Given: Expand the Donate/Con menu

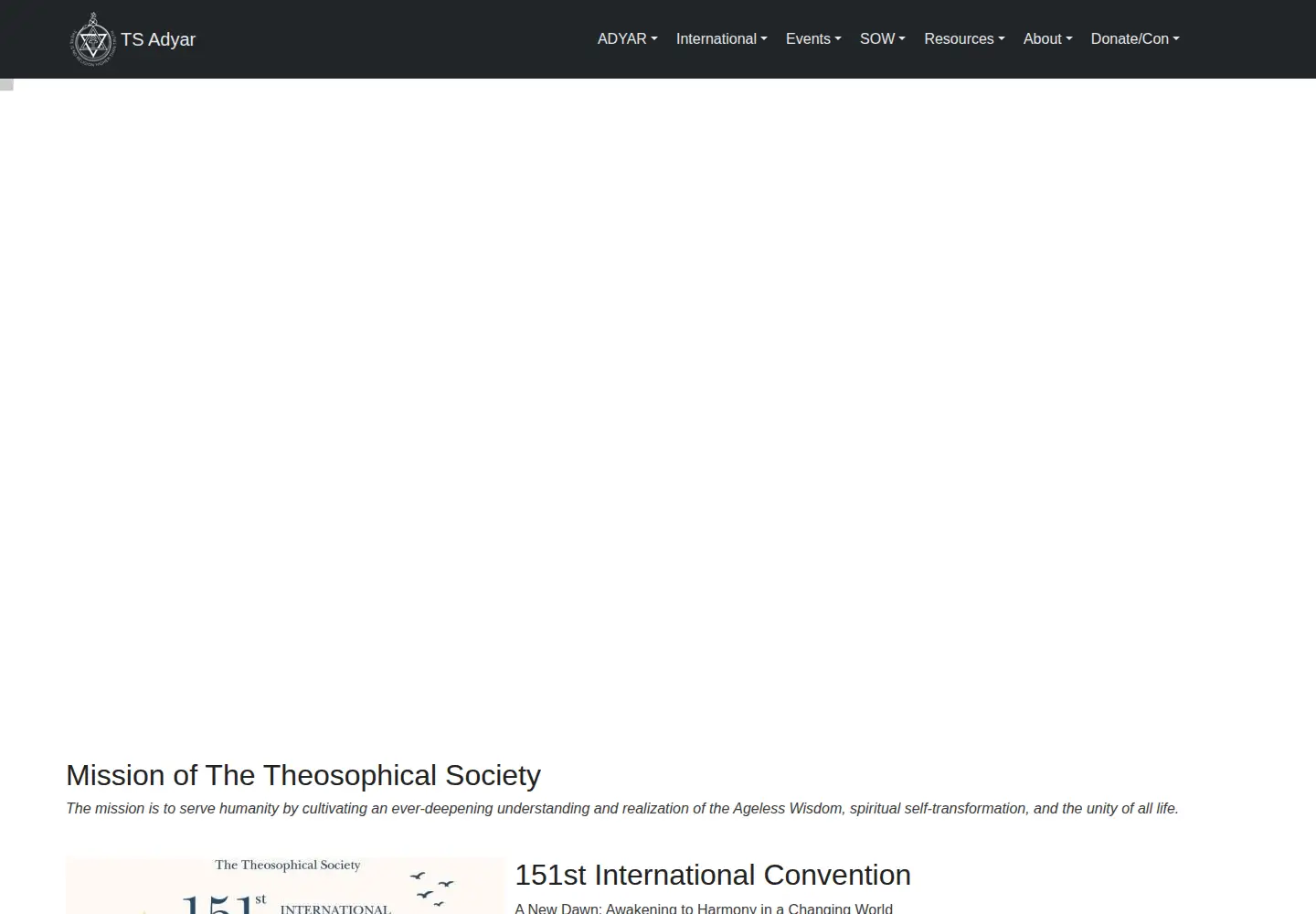Looking at the screenshot, I should tap(1135, 38).
